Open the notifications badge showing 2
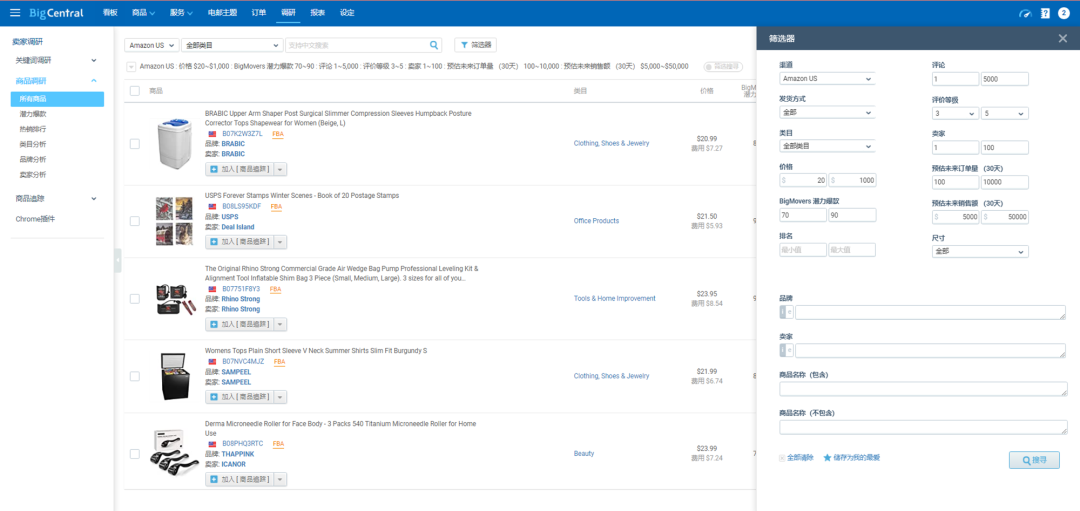This screenshot has width=1080, height=511. coord(1064,13)
